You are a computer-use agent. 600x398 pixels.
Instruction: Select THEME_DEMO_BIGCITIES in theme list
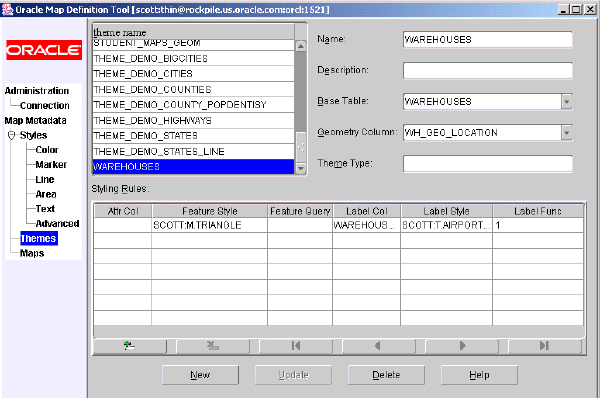tap(194, 58)
